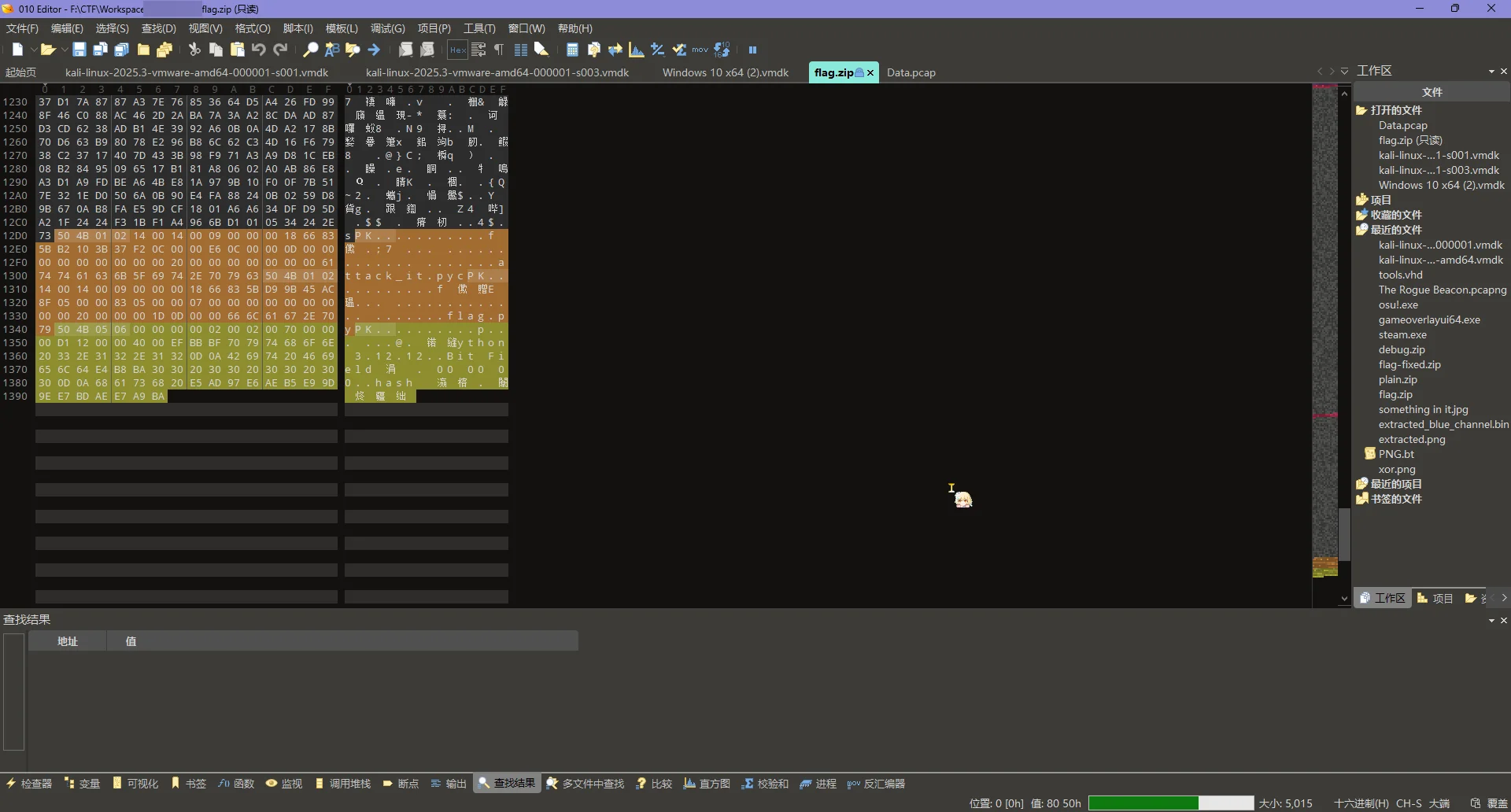Image resolution: width=1511 pixels, height=812 pixels.
Task: Click the 值 column header in find results
Action: (131, 641)
